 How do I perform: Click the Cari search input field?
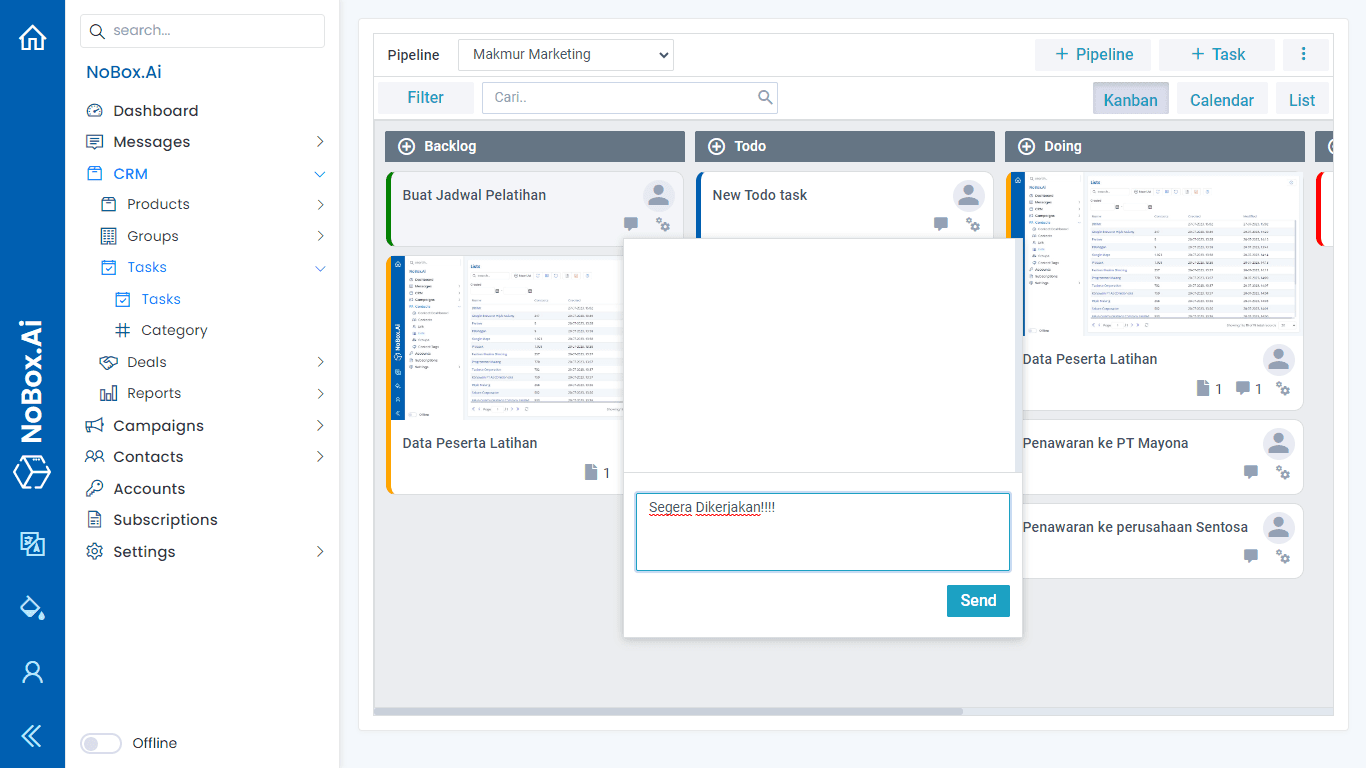click(x=622, y=98)
